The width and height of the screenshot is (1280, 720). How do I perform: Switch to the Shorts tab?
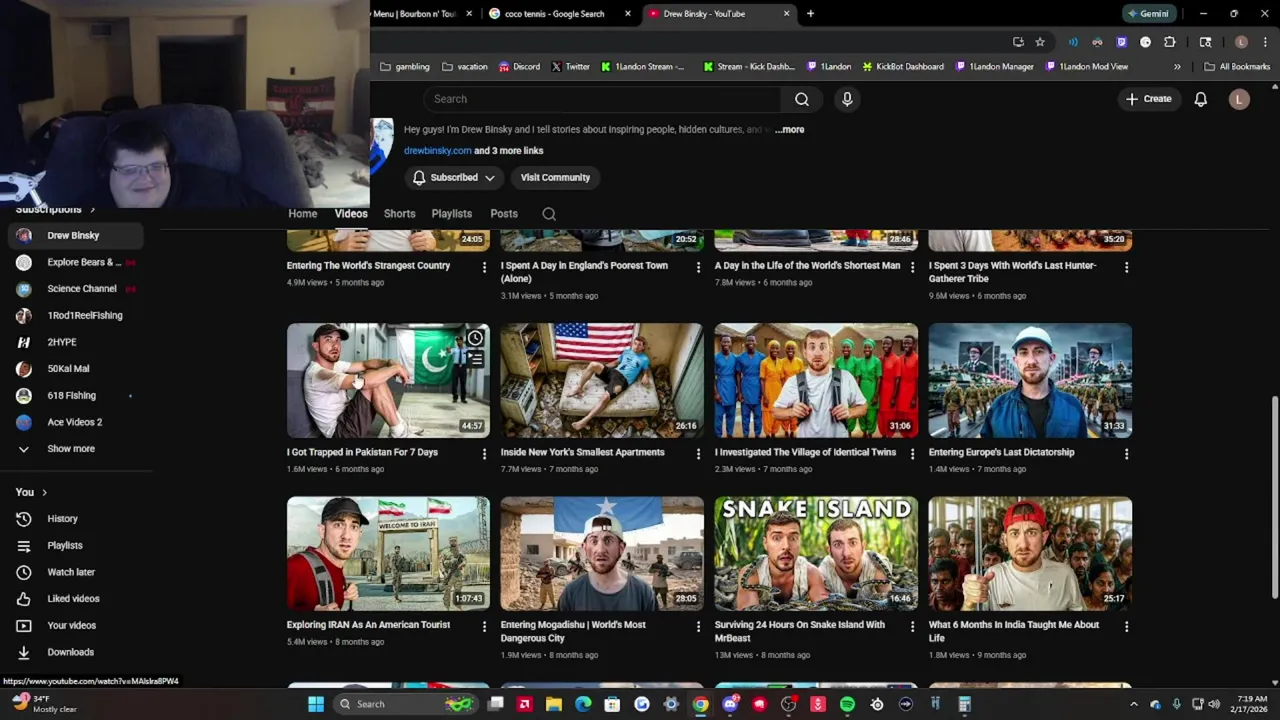399,214
